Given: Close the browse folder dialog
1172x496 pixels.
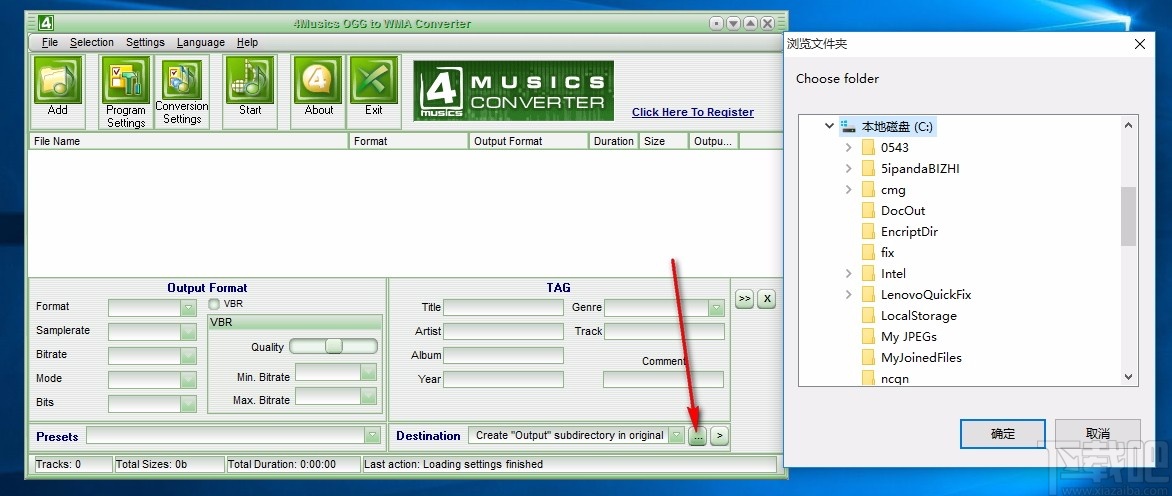Looking at the screenshot, I should (1140, 44).
